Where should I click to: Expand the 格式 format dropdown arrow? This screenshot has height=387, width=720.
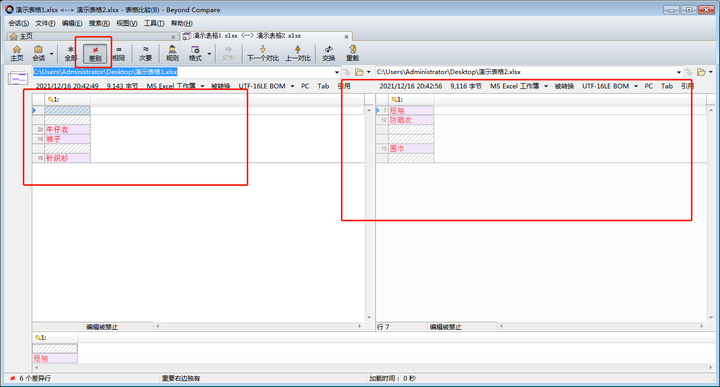[x=209, y=54]
